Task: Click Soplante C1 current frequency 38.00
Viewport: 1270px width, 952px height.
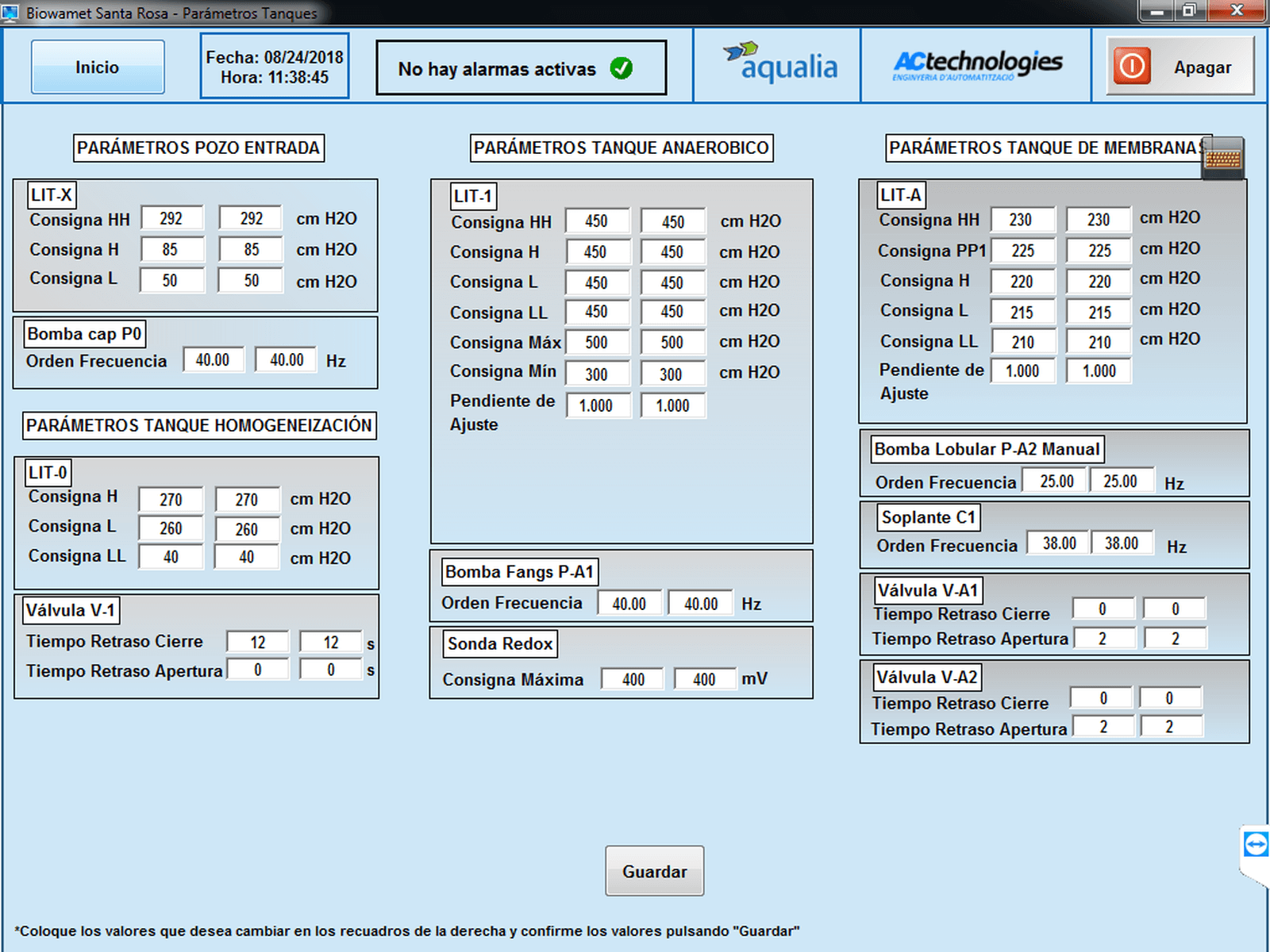Action: 1059,543
